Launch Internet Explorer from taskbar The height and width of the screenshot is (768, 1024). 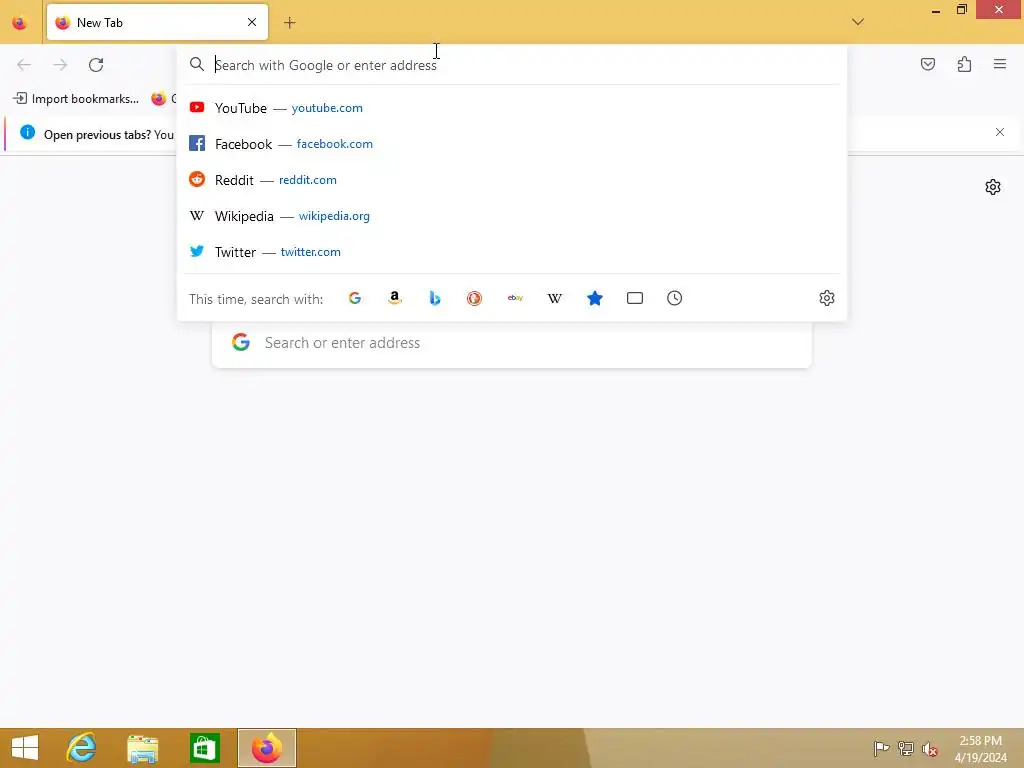pos(82,748)
